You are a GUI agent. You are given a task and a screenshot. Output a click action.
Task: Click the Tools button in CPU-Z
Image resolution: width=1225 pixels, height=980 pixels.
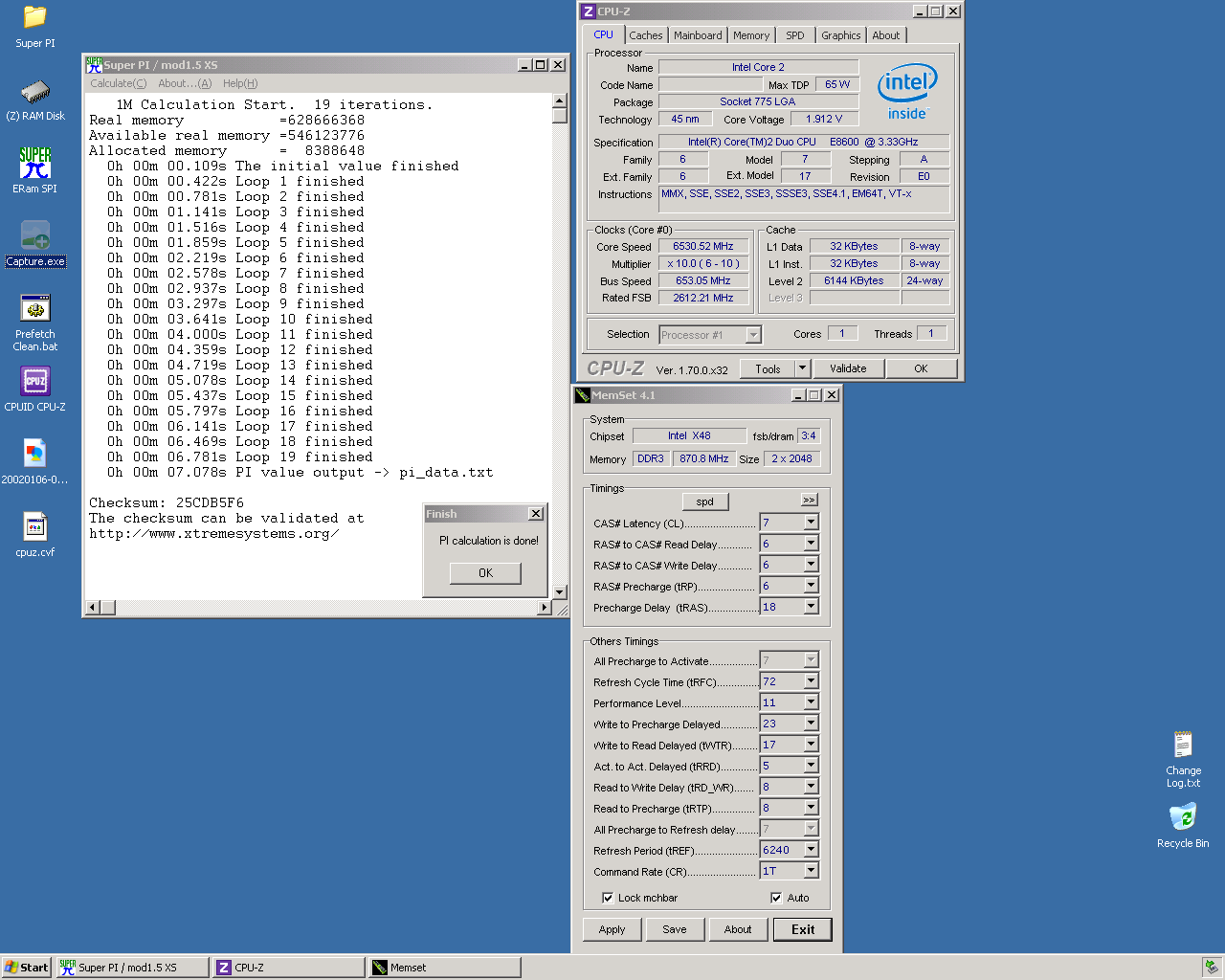click(768, 368)
